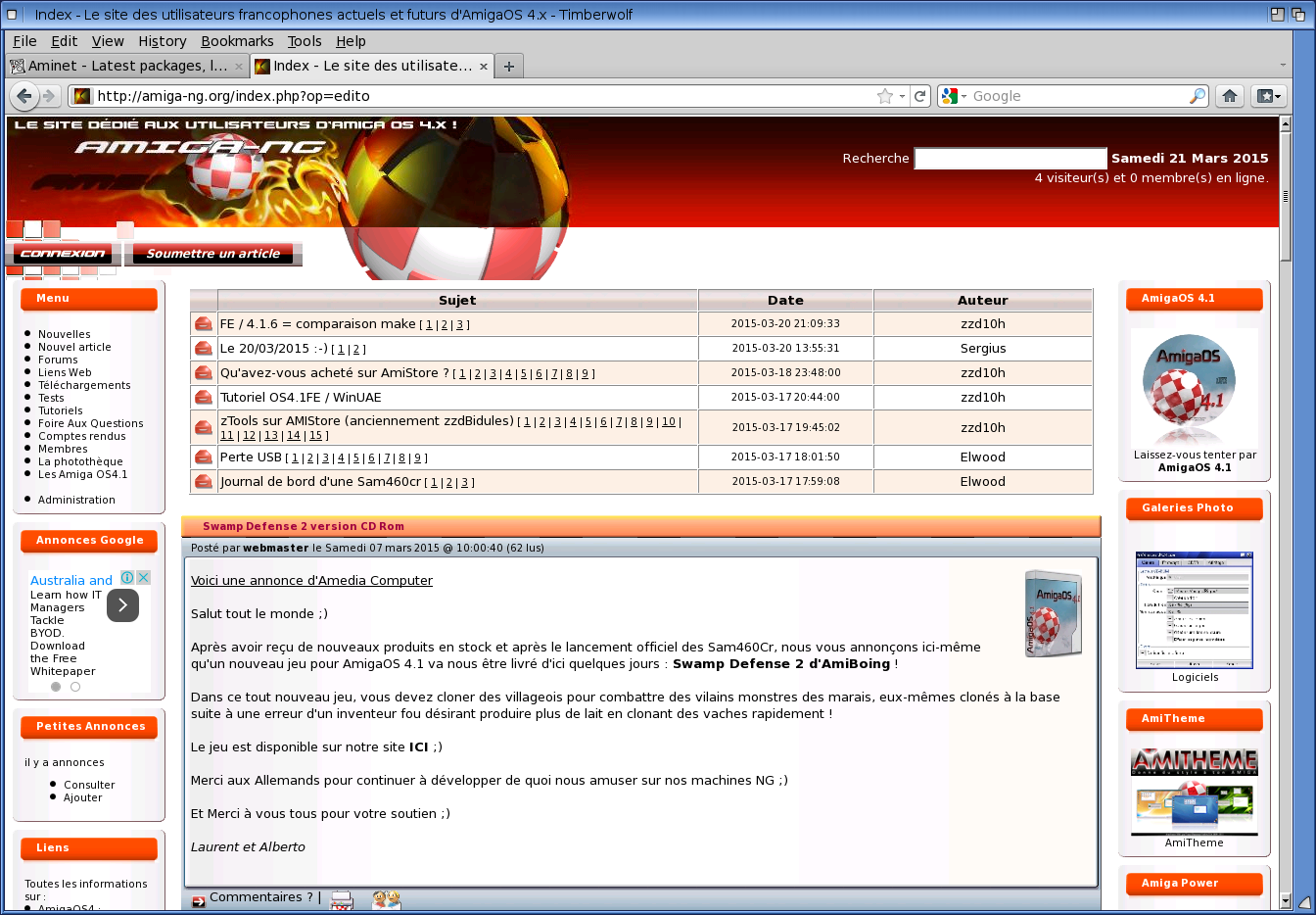Close the Google ad with the x icon
Viewport: 1316px width, 915px height.
tap(143, 578)
